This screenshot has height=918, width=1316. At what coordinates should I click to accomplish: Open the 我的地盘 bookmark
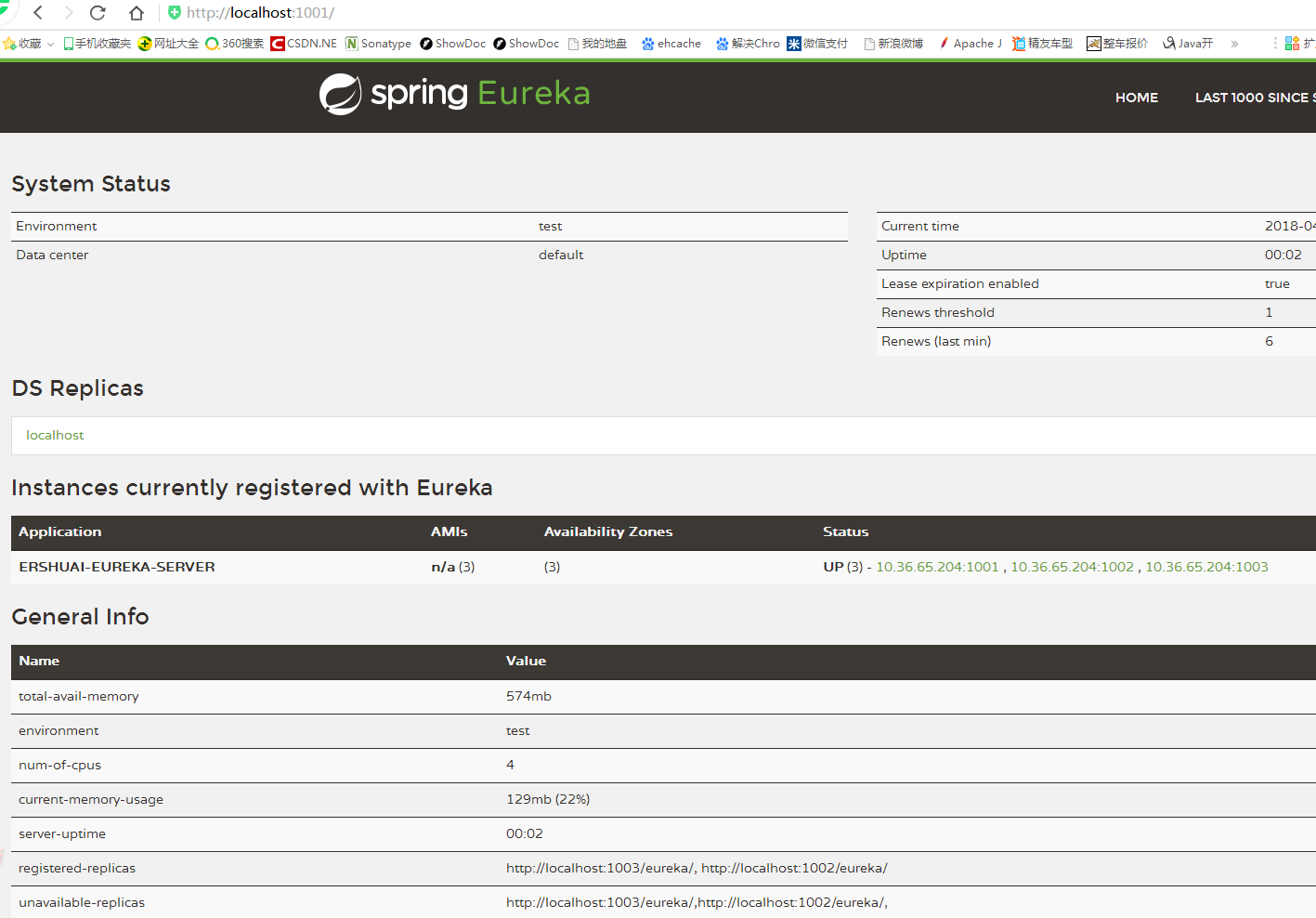(597, 44)
